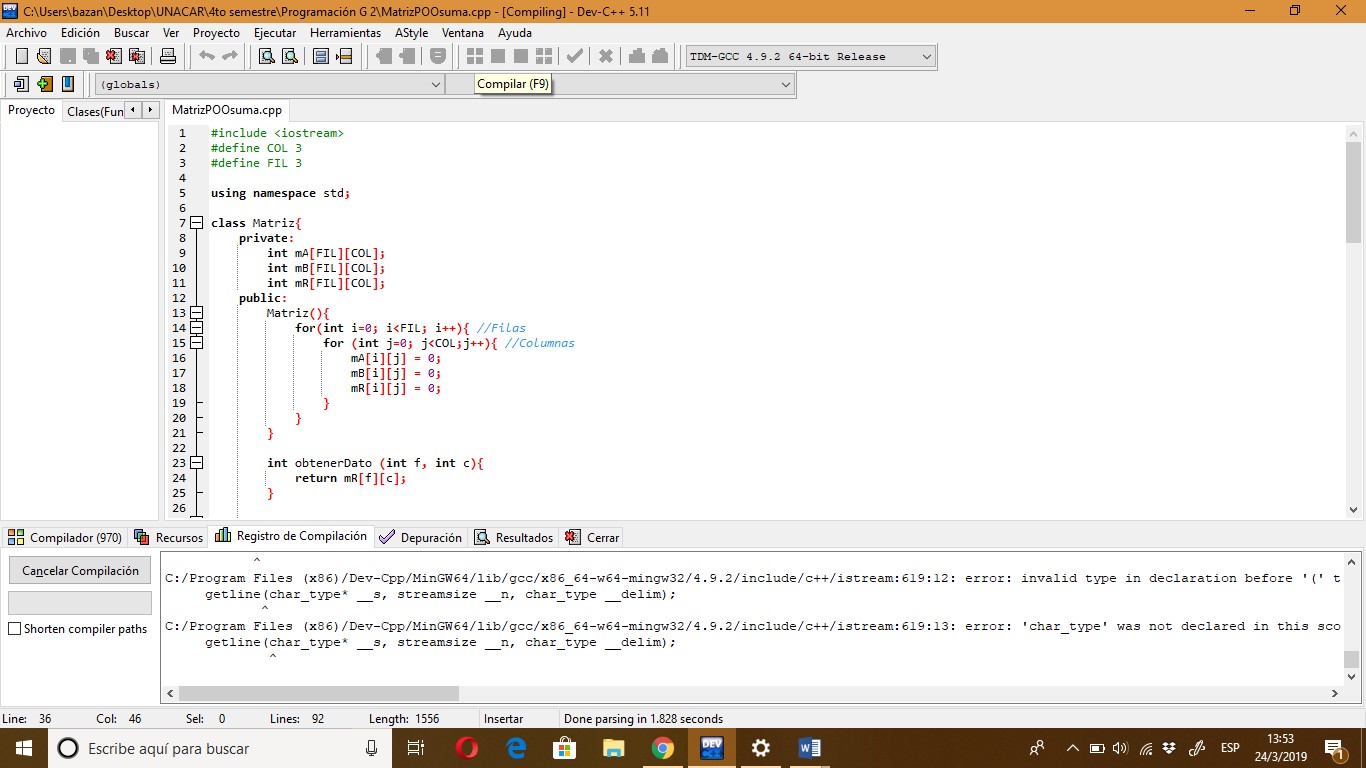This screenshot has height=768, width=1366.
Task: Click the Open file toolbar icon
Action: click(x=43, y=56)
